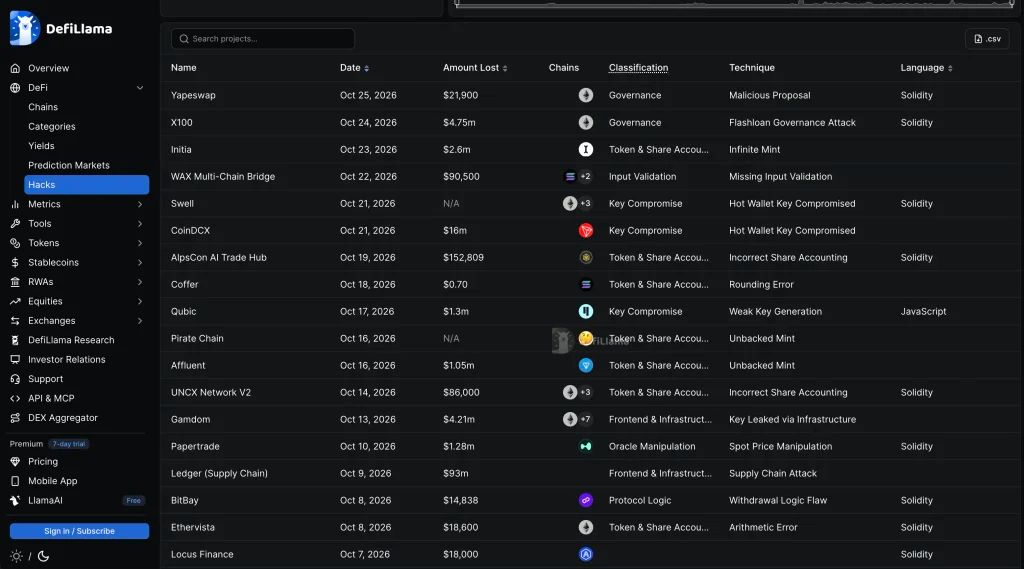Open Prediction Markets menu item
The height and width of the screenshot is (569, 1024).
click(69, 165)
